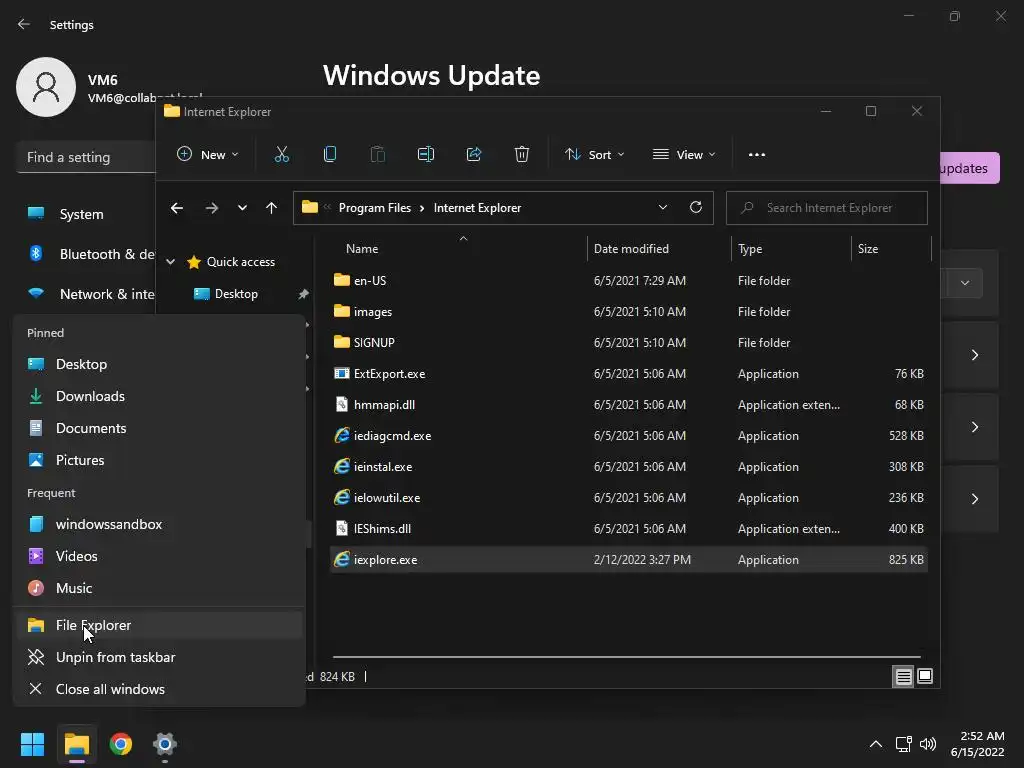Screen dimensions: 1024x768
Task: Select the images folder
Action: pos(628,312)
